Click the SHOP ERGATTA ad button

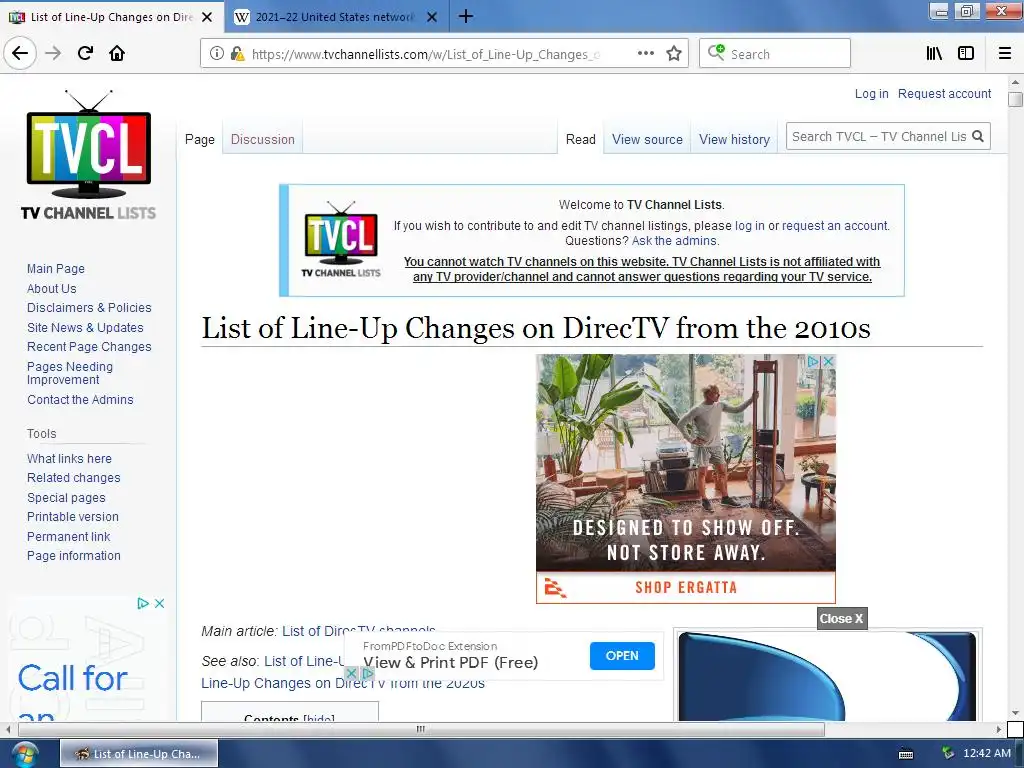686,588
